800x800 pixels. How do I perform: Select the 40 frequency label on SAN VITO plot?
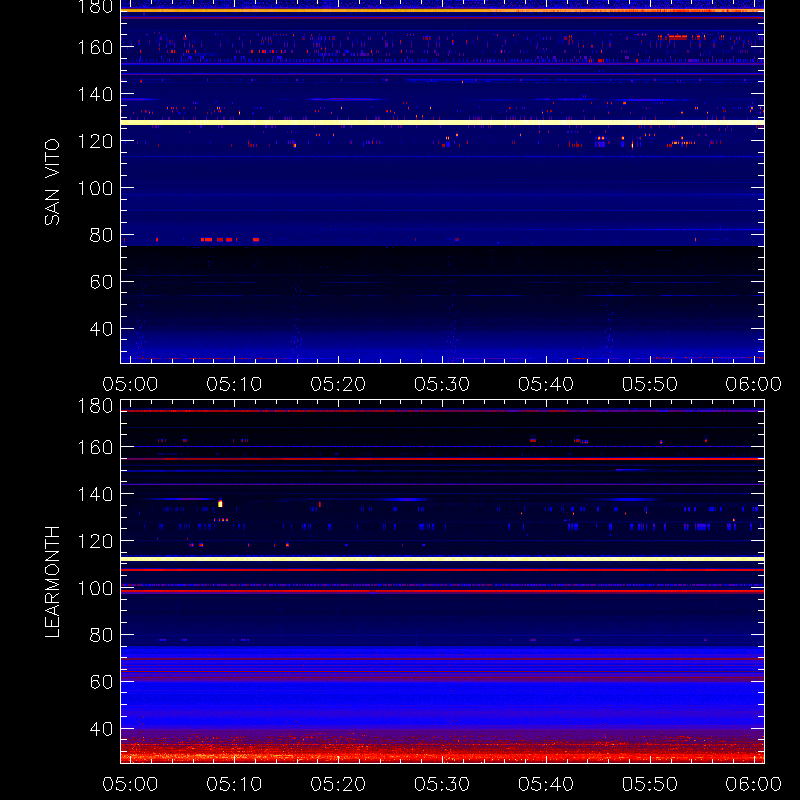pos(101,329)
